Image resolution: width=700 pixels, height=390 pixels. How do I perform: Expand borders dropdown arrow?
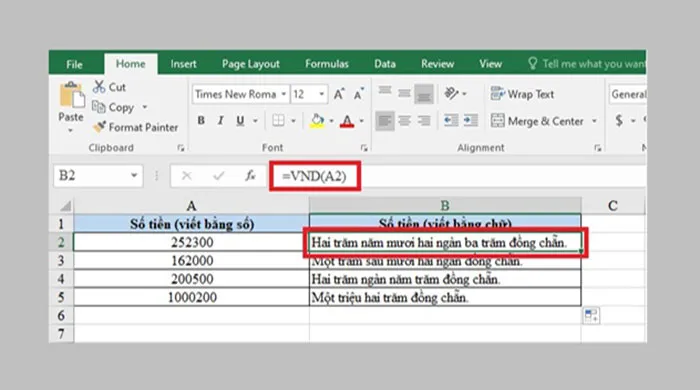click(x=293, y=120)
